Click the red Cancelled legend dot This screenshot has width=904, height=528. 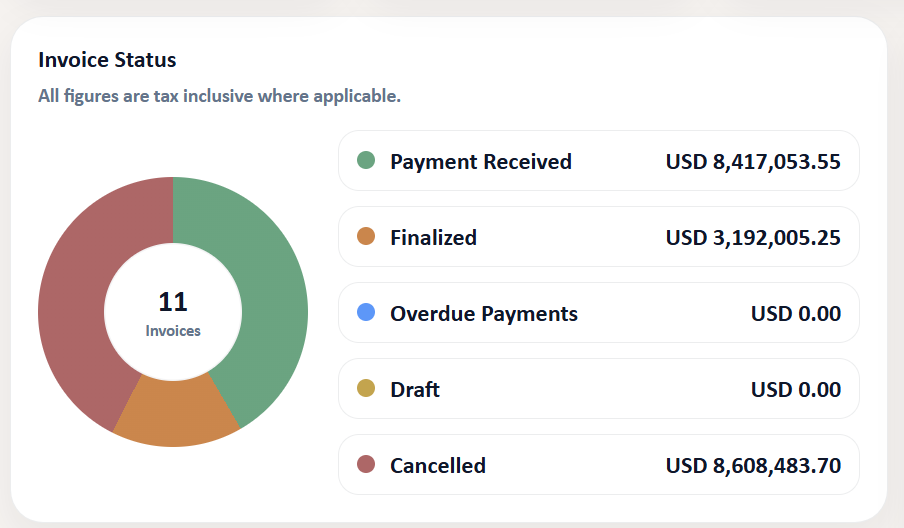(366, 464)
